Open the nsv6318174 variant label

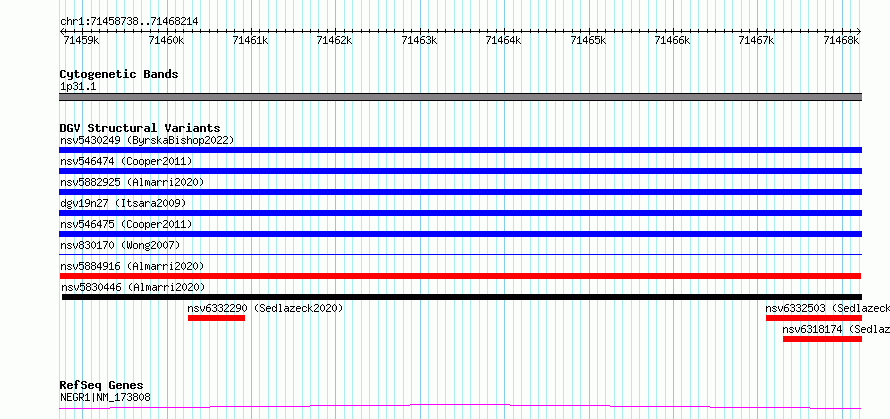(836, 329)
